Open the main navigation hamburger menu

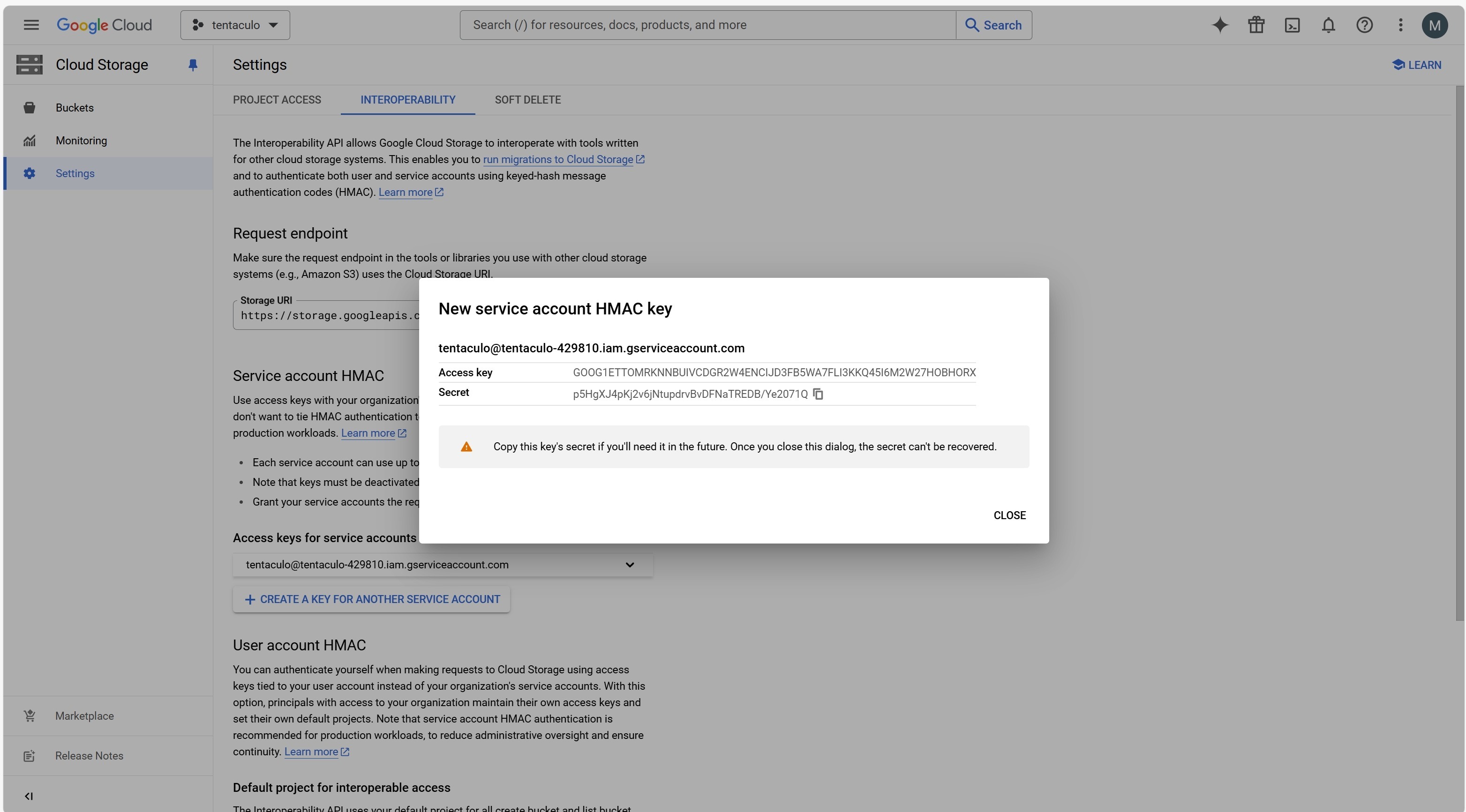tap(31, 25)
